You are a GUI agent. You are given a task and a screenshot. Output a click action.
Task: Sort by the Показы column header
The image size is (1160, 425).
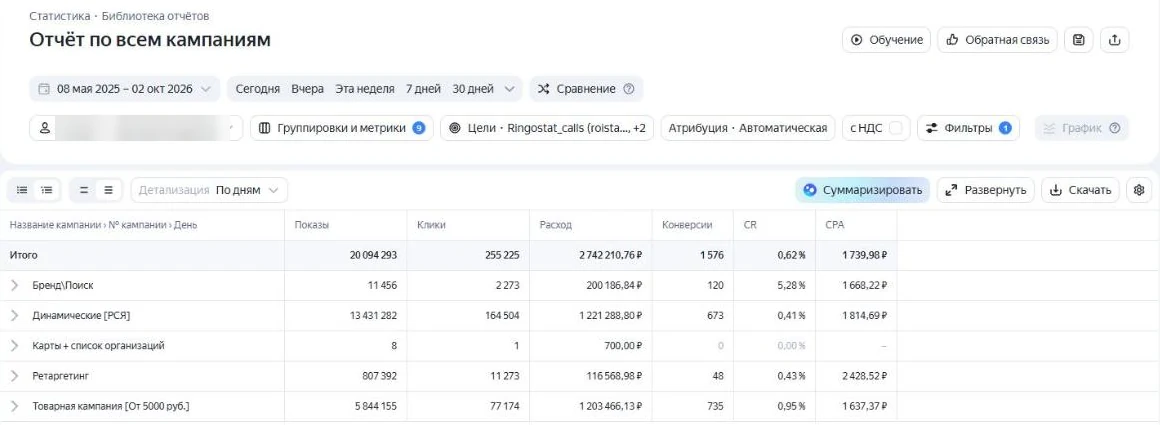pyautogui.click(x=311, y=225)
